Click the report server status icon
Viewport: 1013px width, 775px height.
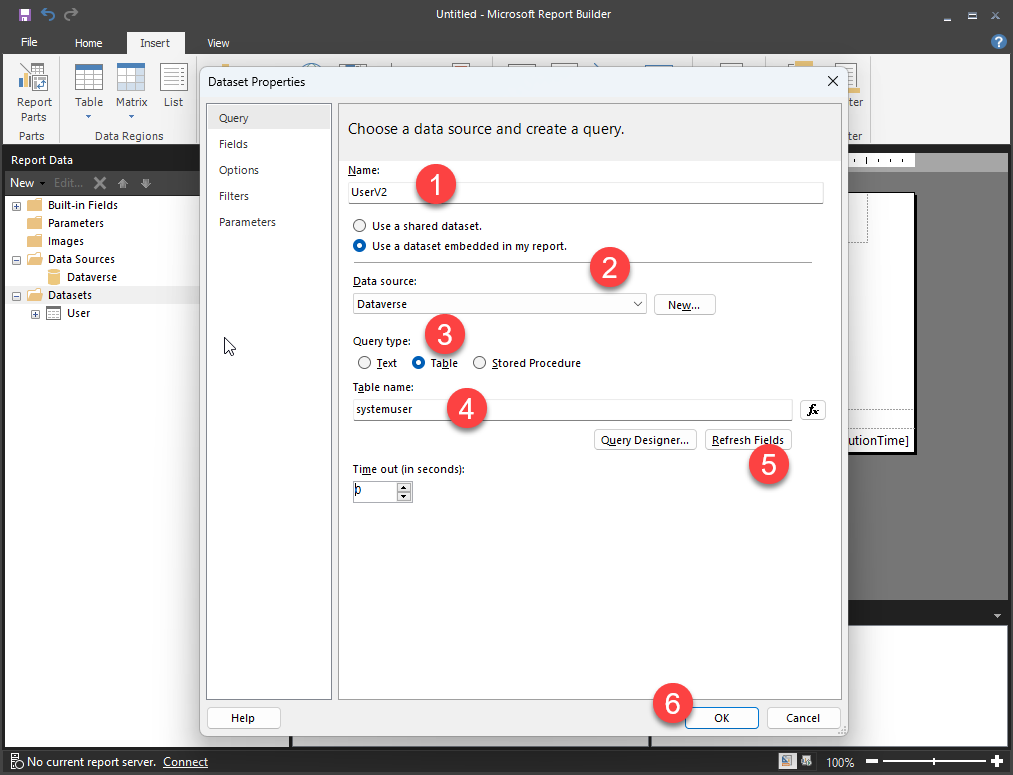[17, 762]
